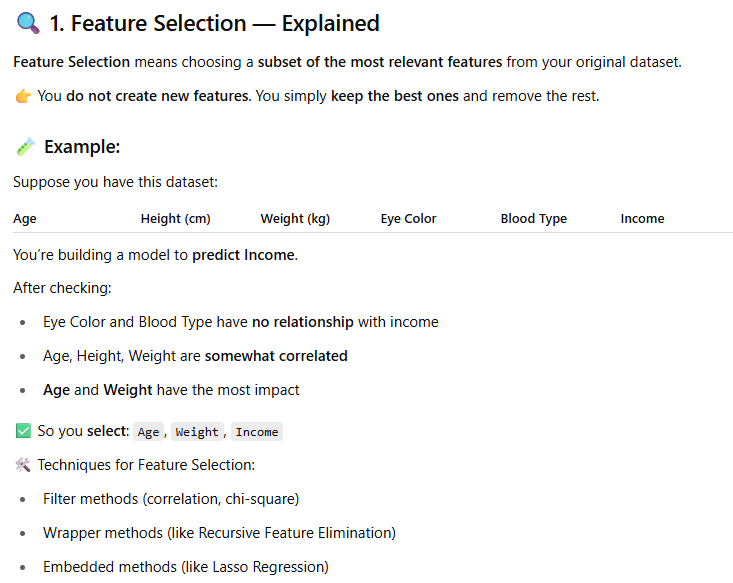The height and width of the screenshot is (583, 733).
Task: Click the Age table column header
Action: 25,219
